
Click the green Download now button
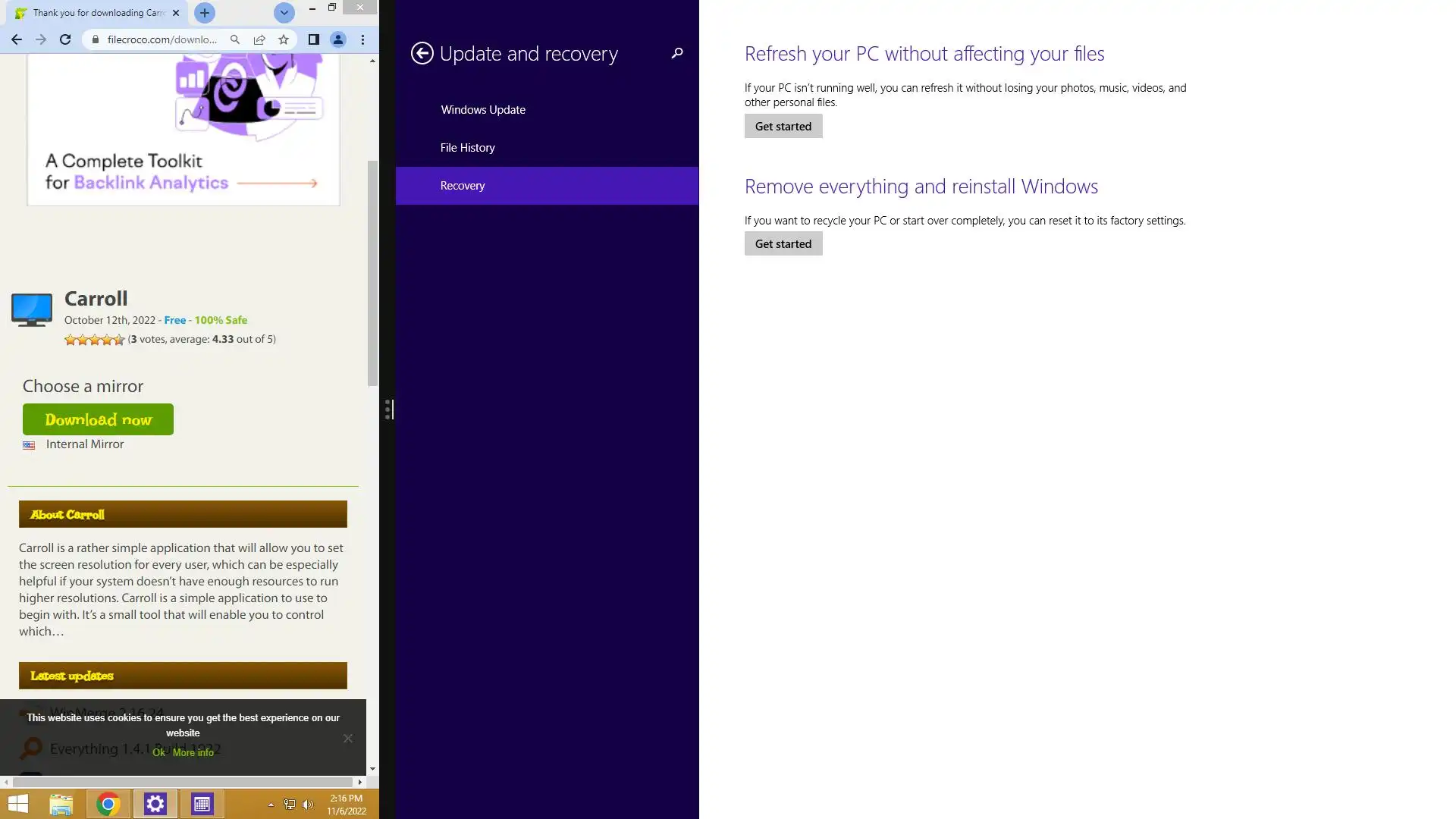pos(98,419)
